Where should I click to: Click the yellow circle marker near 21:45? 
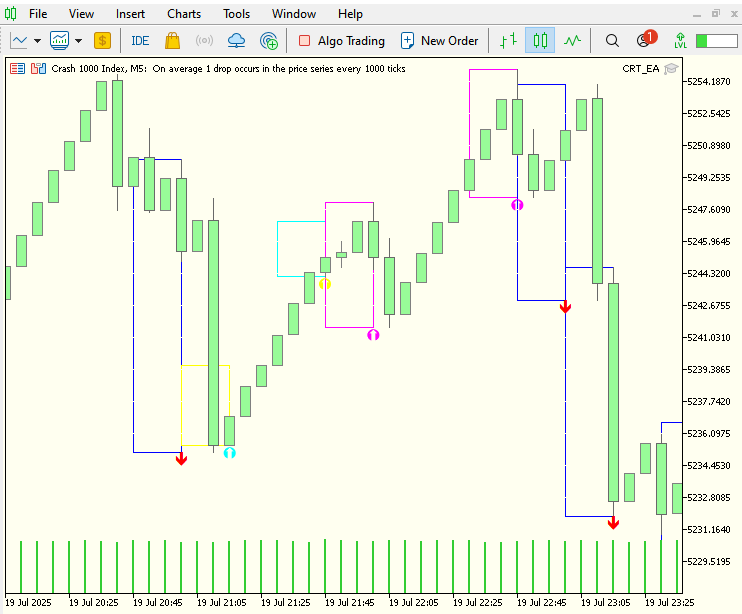(x=325, y=284)
